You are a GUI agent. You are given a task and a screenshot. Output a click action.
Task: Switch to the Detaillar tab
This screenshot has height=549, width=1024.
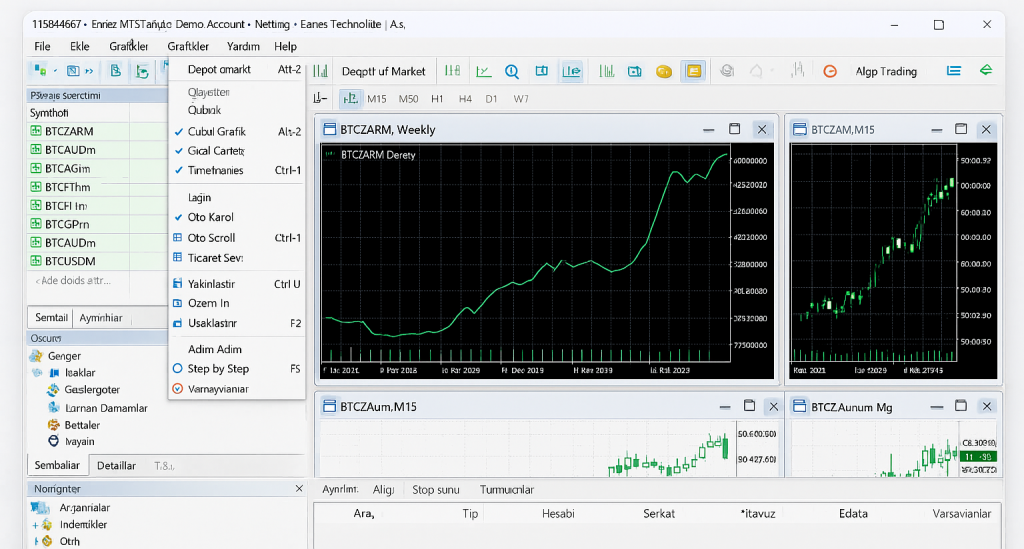coord(116,465)
